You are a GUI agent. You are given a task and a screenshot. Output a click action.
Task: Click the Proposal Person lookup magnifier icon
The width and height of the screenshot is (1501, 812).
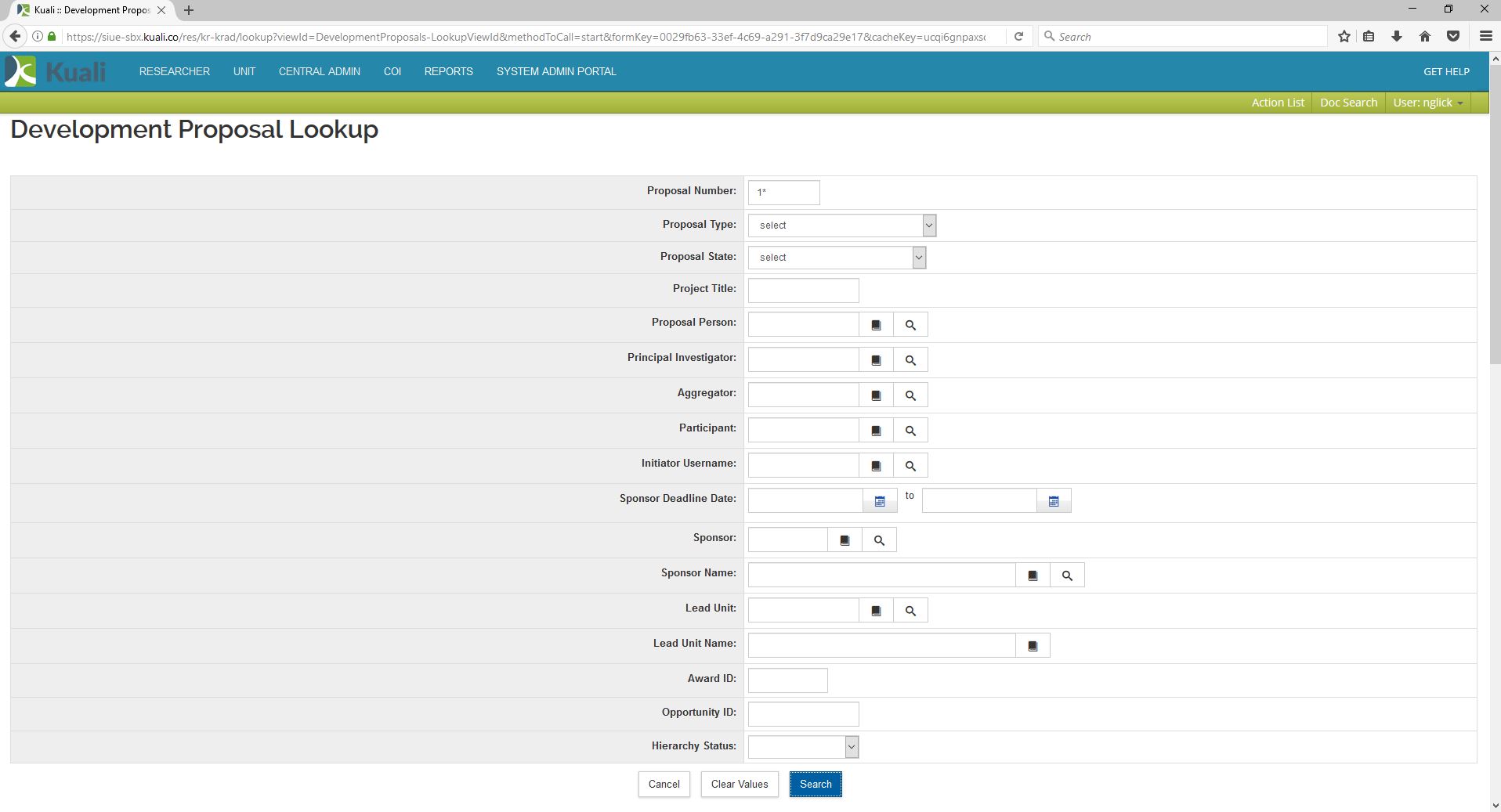click(x=910, y=325)
